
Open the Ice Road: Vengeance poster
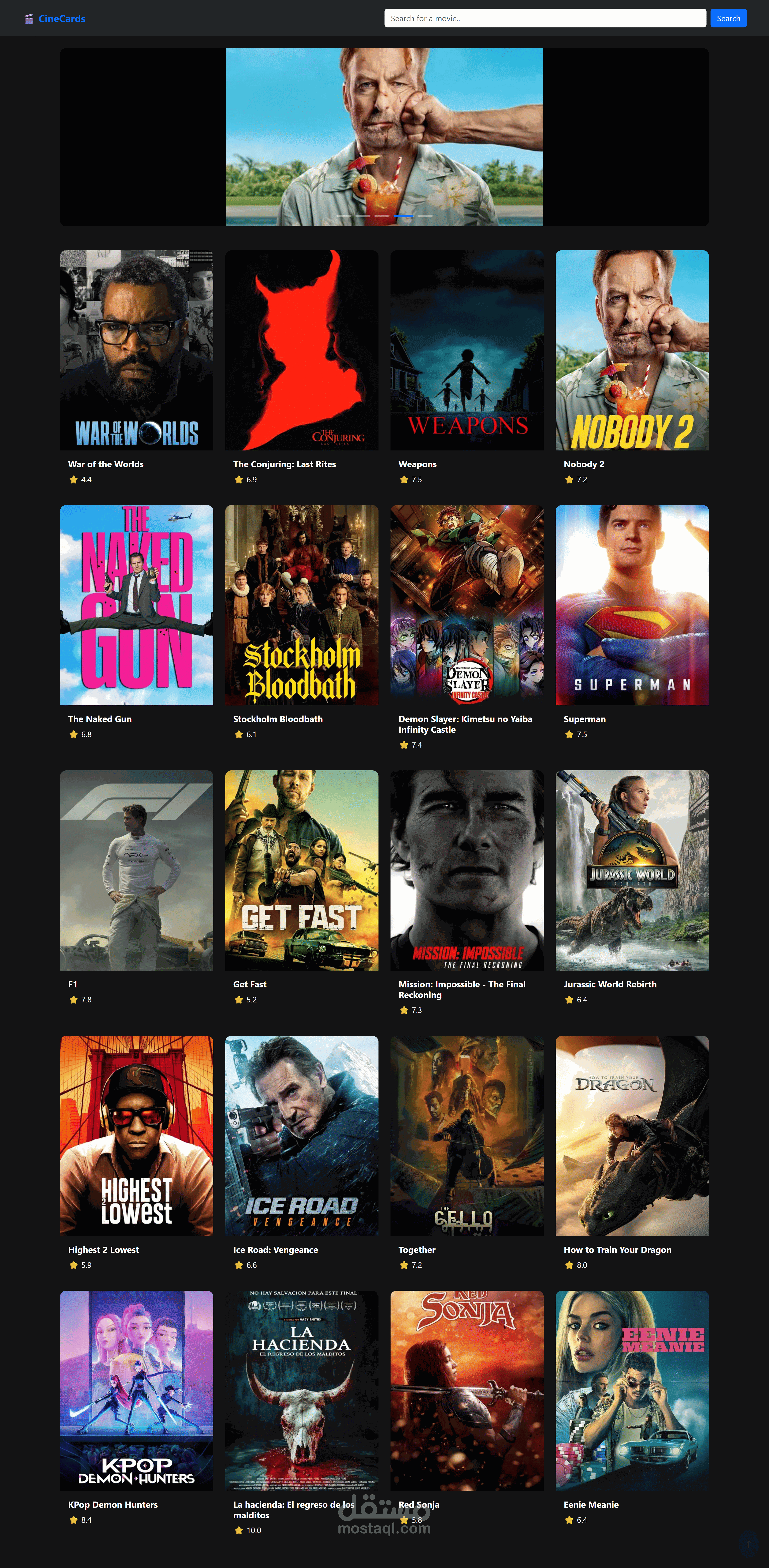coord(301,1136)
